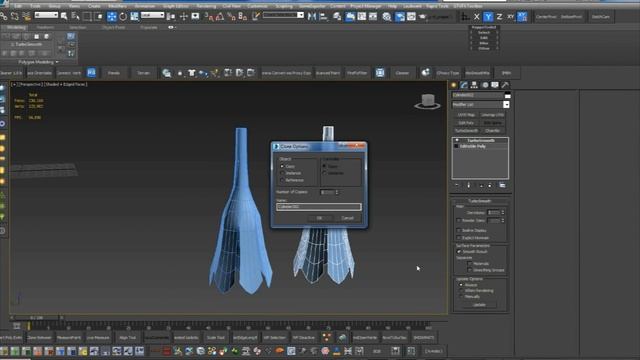Toggle the Window/Crossing selection icon

(x=98, y=16)
